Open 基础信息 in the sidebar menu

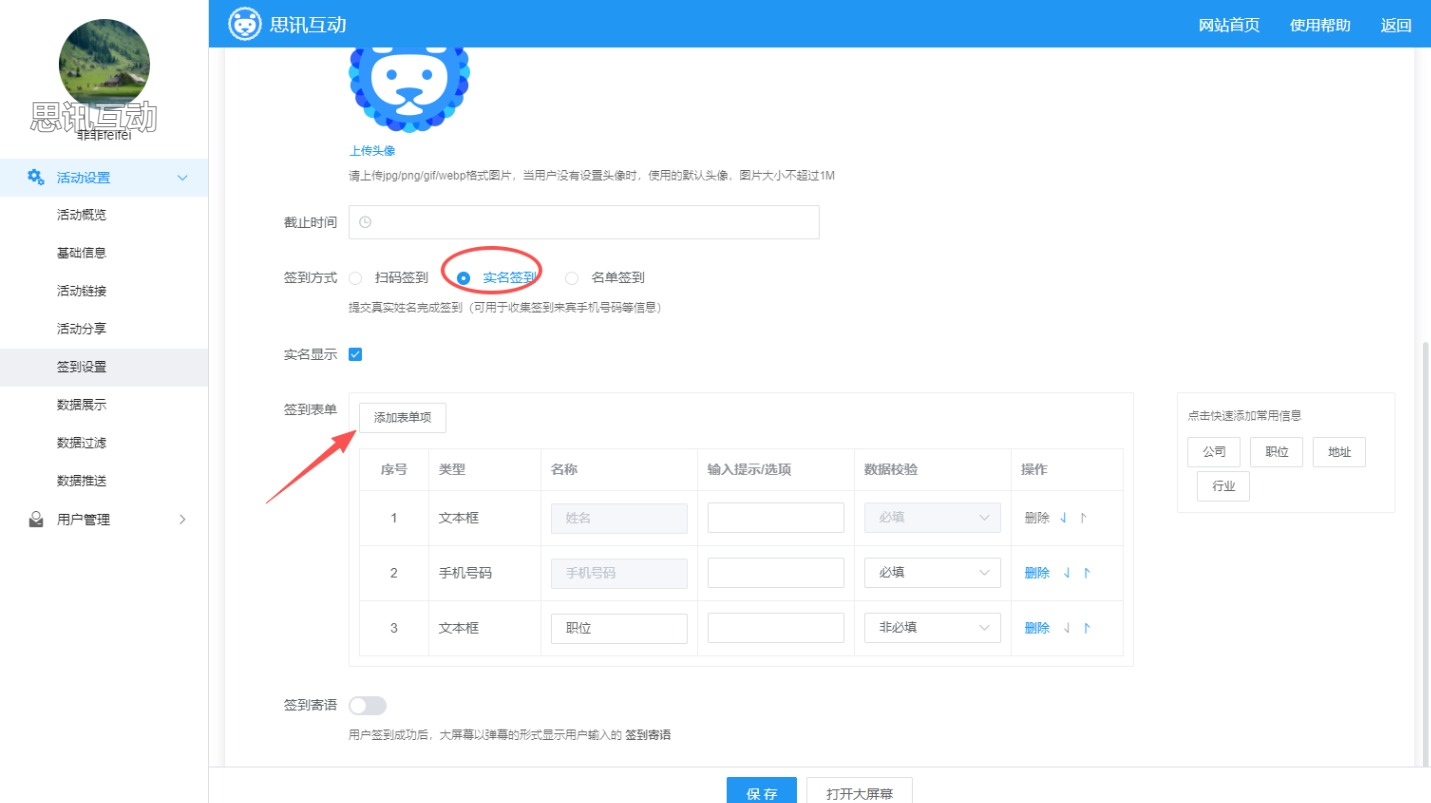[82, 253]
